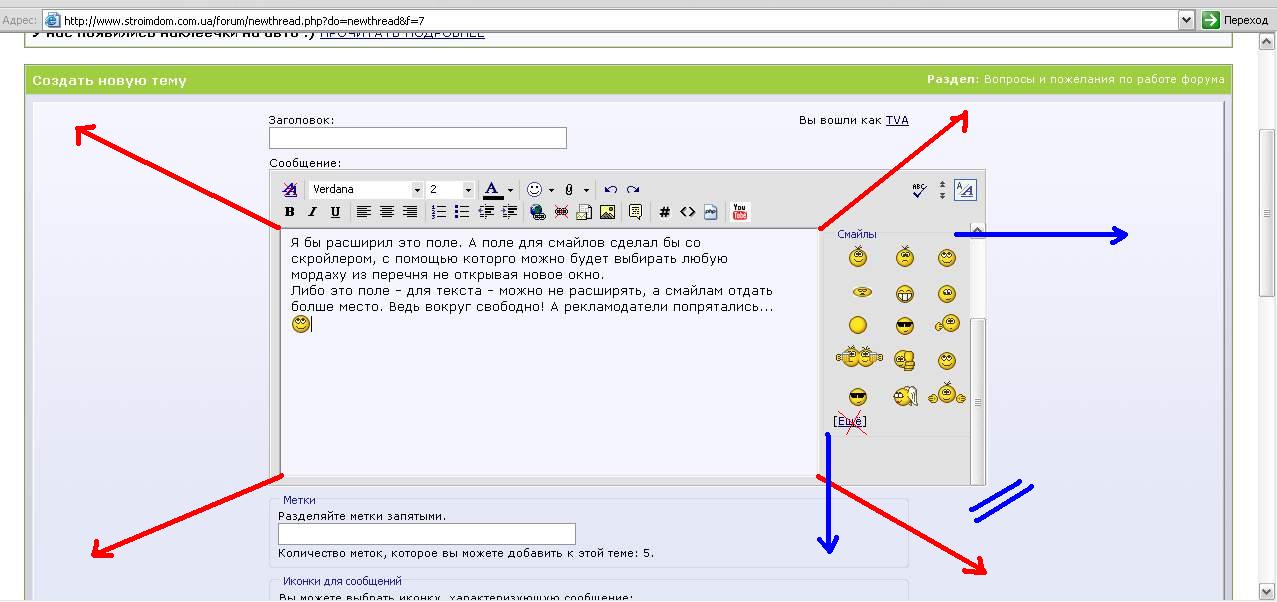Apply underline formatting
The image size is (1277, 602).
coord(335,212)
